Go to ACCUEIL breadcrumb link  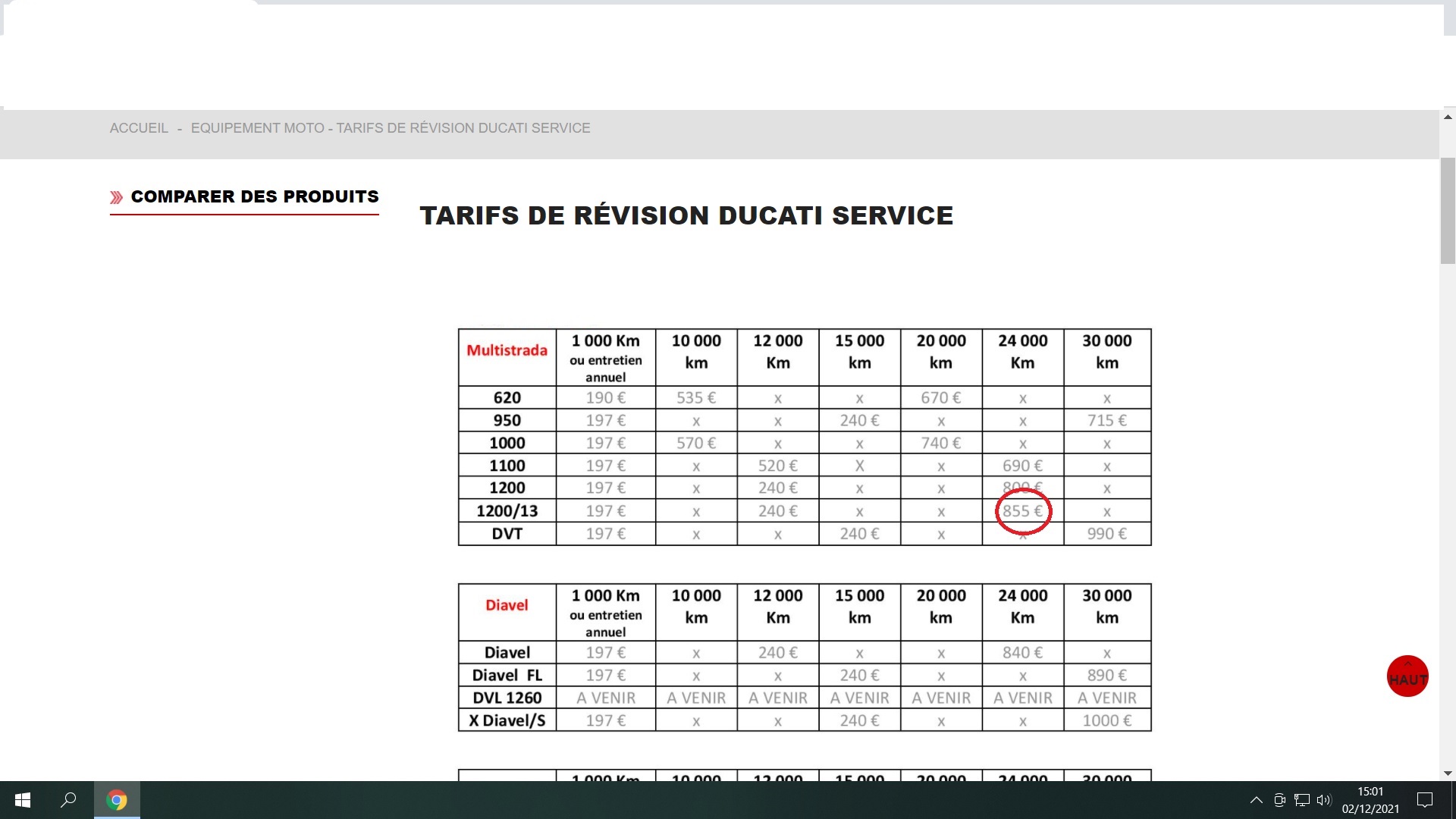pyautogui.click(x=139, y=128)
